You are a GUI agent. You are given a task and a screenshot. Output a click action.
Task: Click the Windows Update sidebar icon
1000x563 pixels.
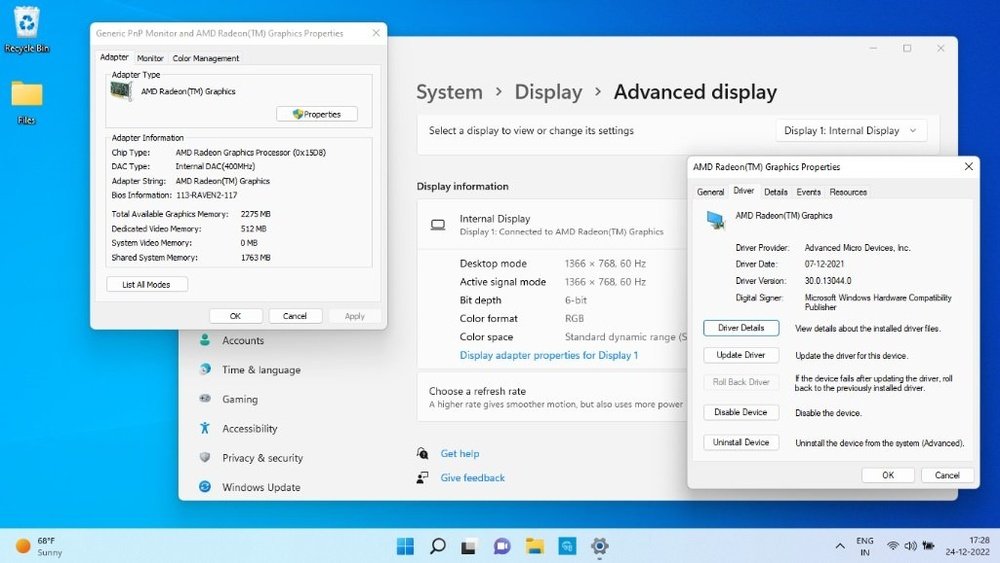[x=205, y=487]
